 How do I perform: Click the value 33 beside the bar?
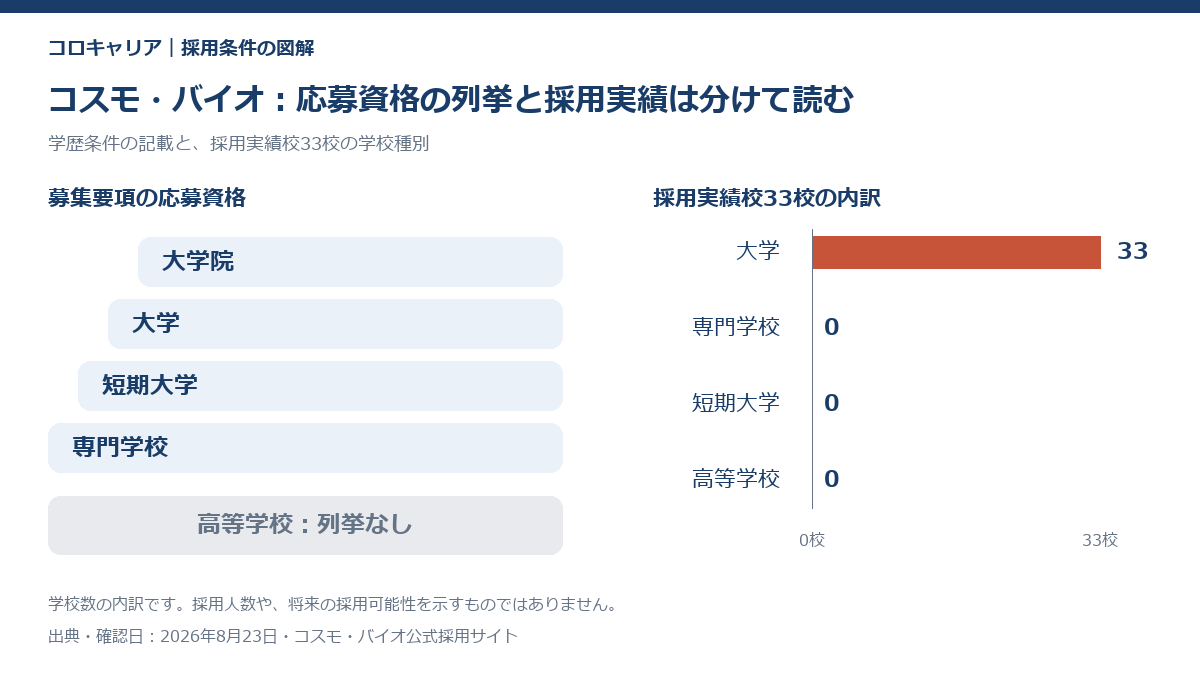point(1132,252)
